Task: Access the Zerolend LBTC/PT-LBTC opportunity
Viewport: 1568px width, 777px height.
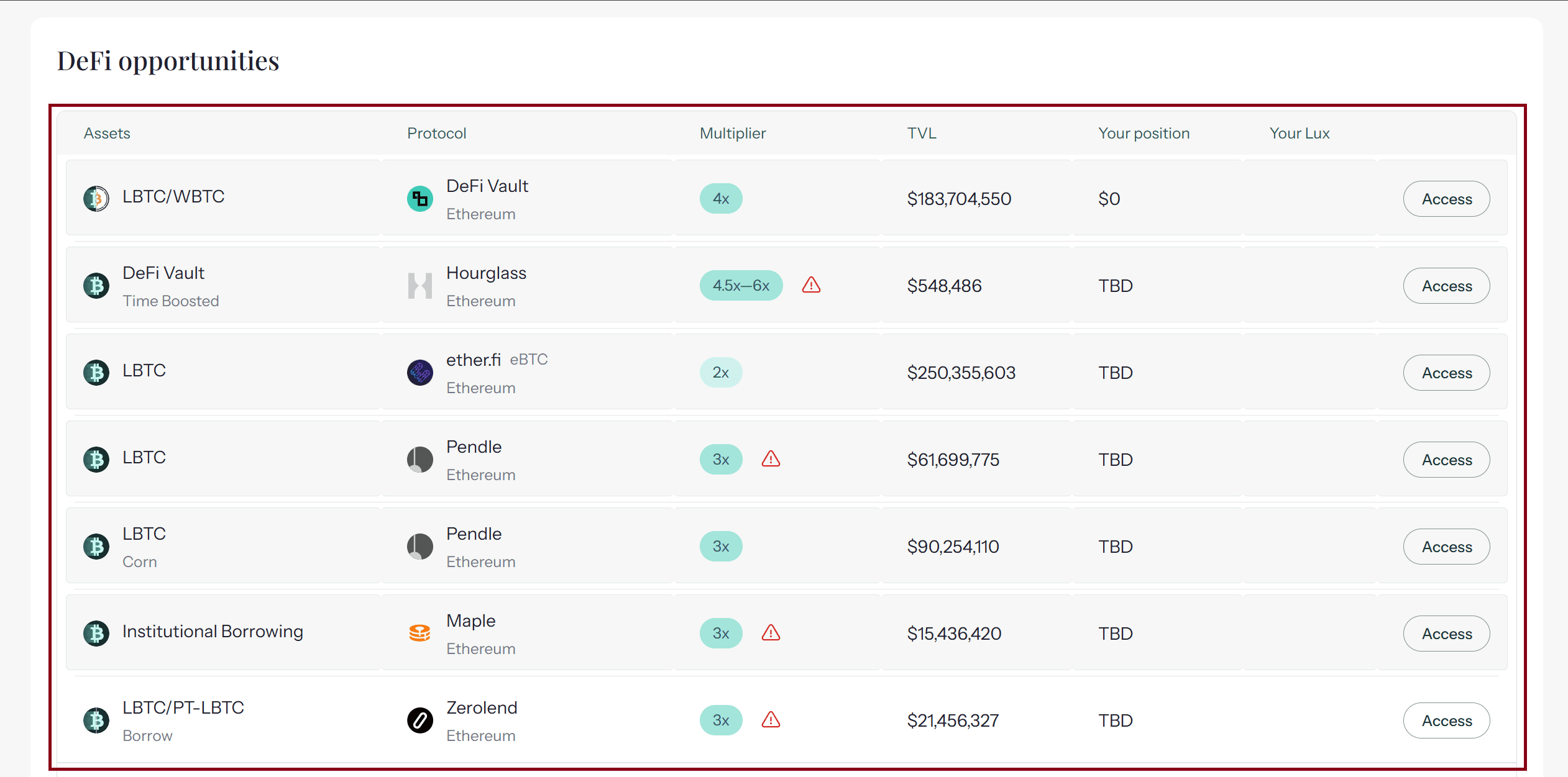Action: click(1446, 720)
